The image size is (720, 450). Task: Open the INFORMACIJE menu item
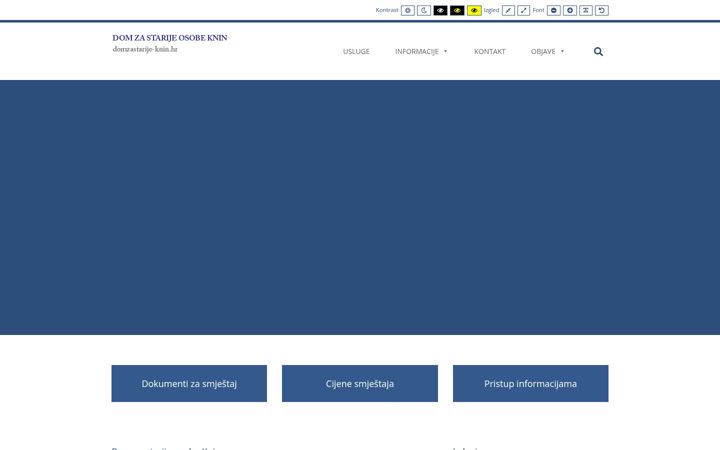coord(417,51)
